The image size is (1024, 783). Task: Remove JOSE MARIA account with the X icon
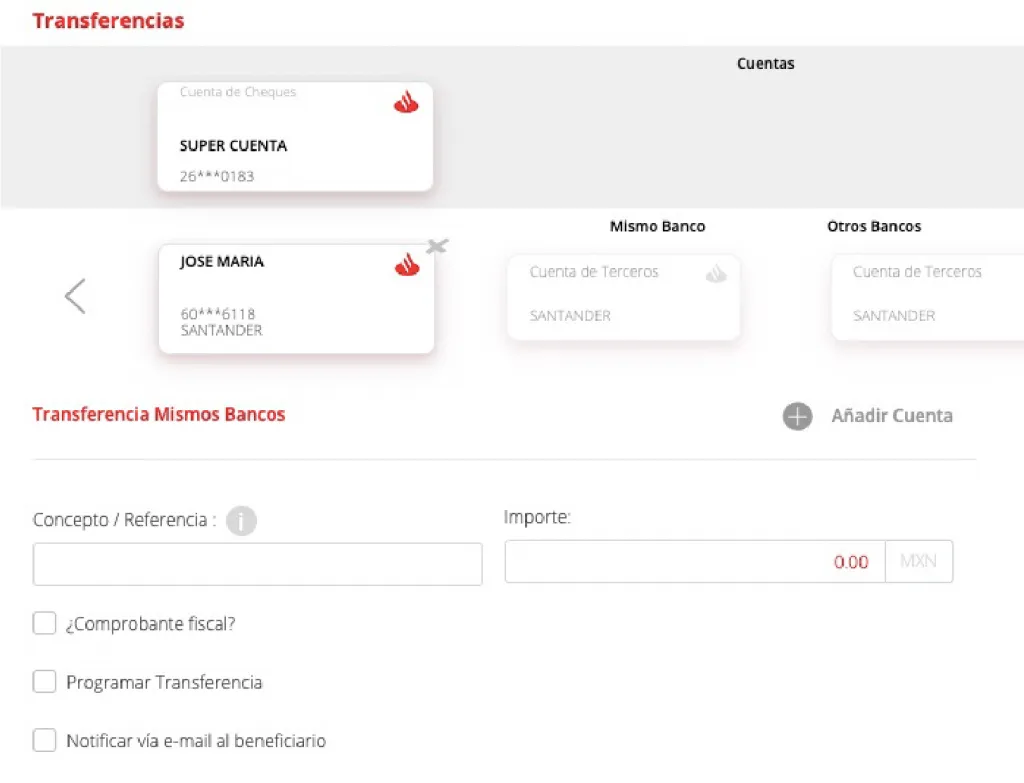(x=437, y=246)
